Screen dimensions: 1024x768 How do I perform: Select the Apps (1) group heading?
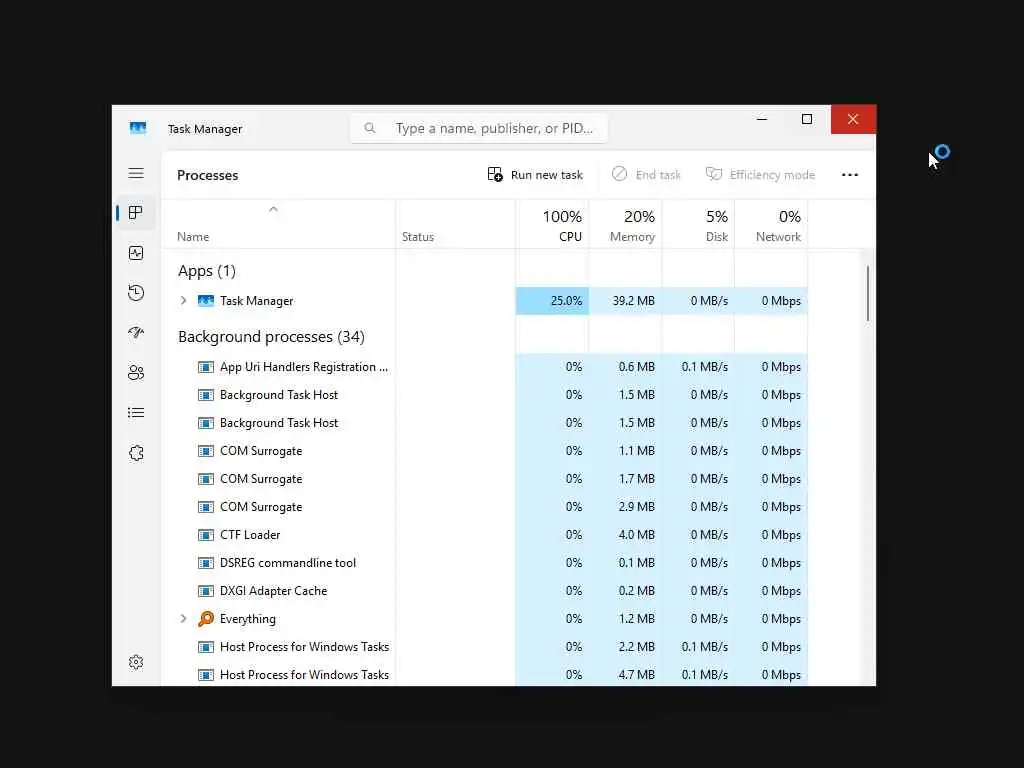(x=207, y=271)
